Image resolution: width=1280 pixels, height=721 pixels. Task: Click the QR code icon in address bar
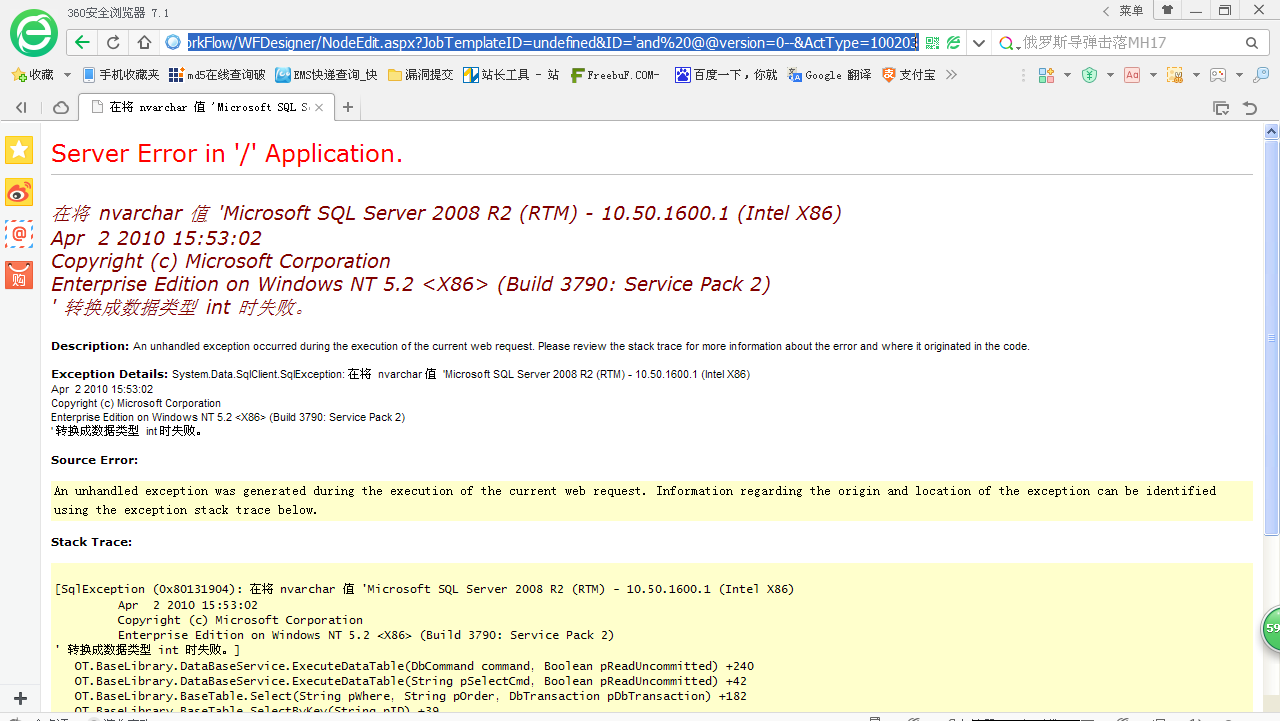tap(932, 43)
